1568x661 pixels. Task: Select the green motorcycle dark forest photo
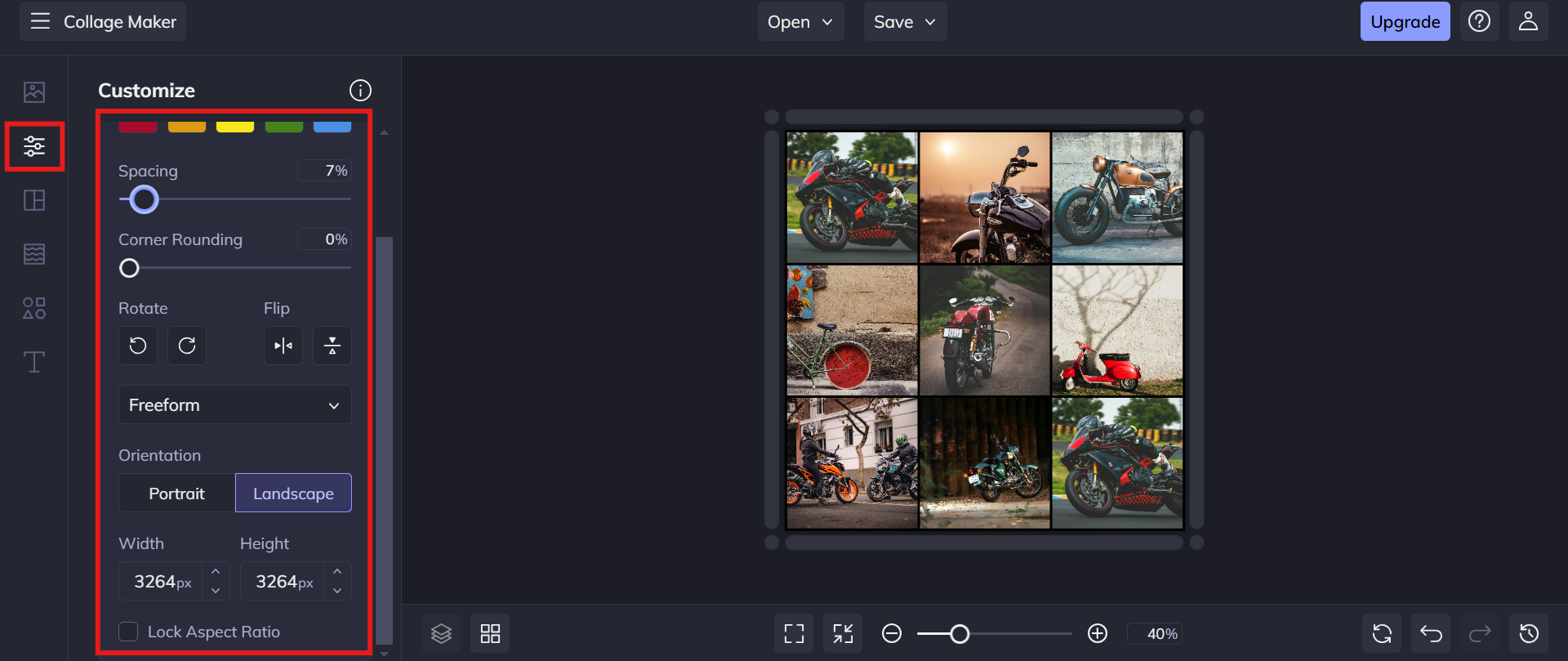pyautogui.click(x=985, y=463)
